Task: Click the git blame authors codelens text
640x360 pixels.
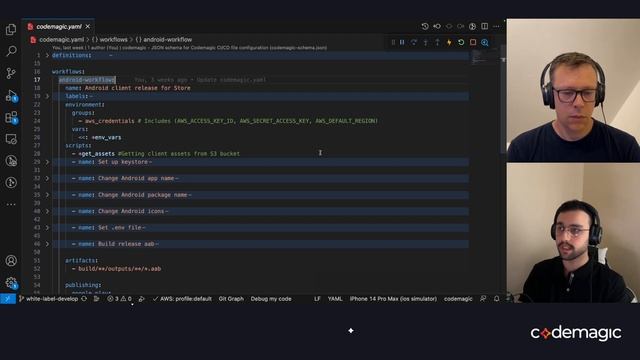Action: click(189, 48)
